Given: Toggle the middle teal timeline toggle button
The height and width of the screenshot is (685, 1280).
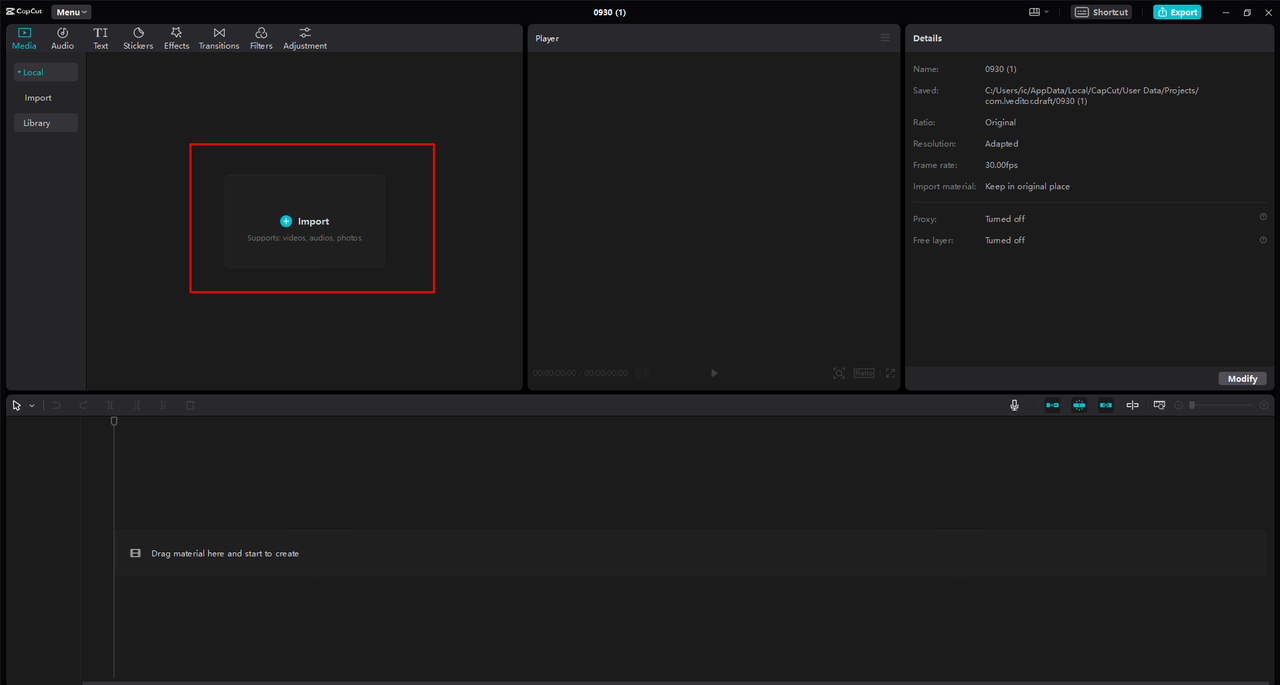Looking at the screenshot, I should point(1079,405).
